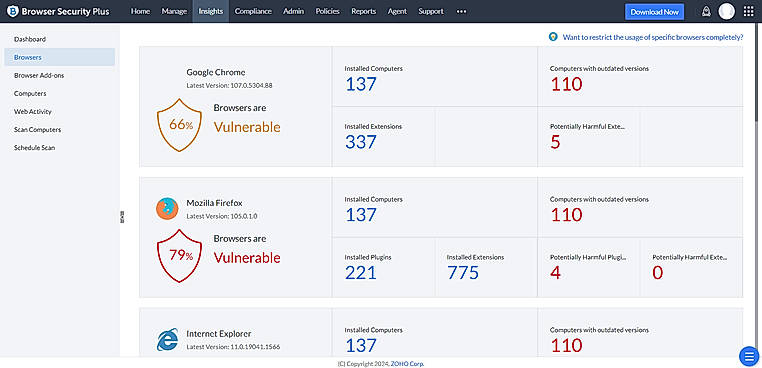The image size is (762, 368).
Task: Click Chrome installed computers count 137
Action: coord(361,84)
